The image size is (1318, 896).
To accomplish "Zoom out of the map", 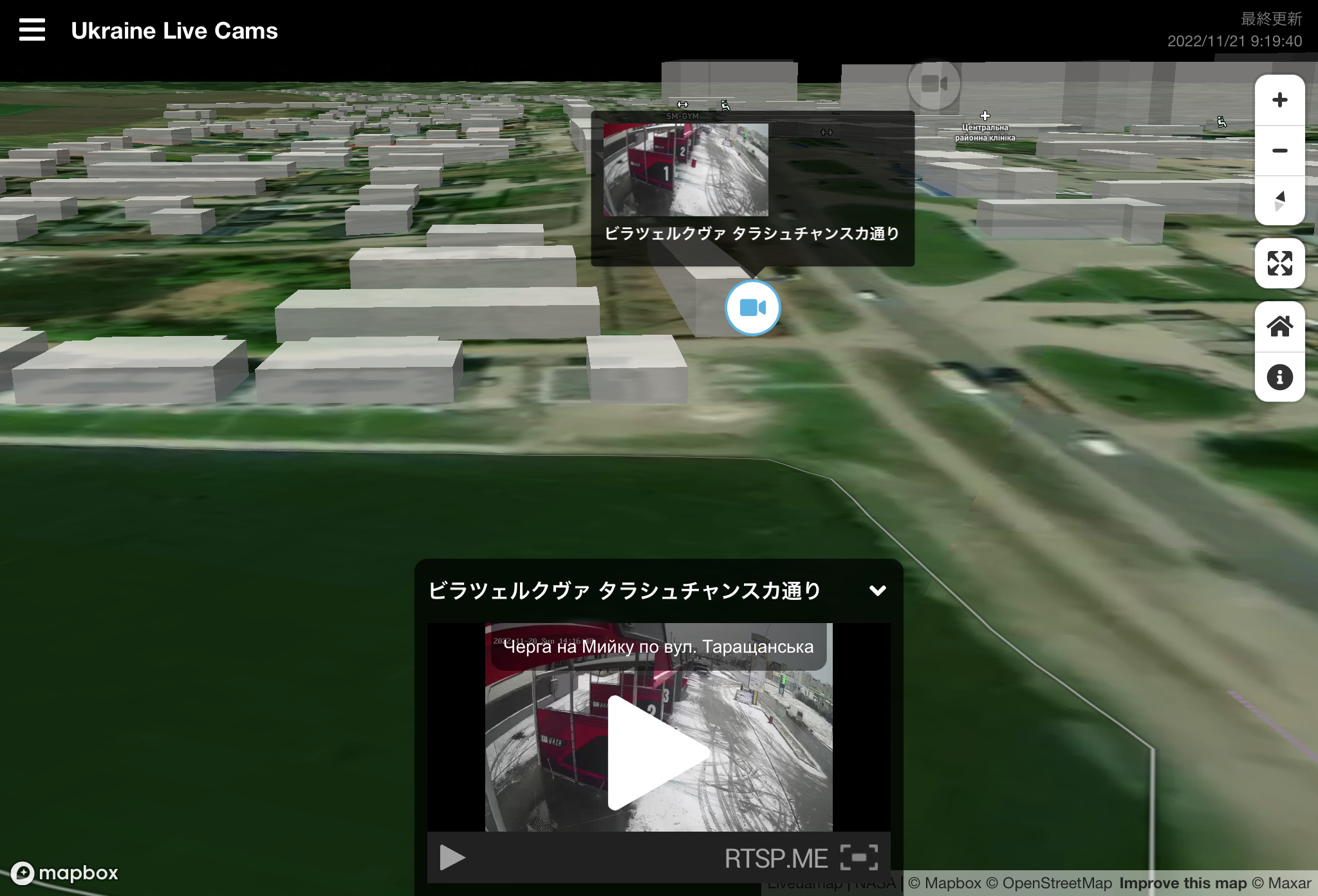I will point(1279,151).
